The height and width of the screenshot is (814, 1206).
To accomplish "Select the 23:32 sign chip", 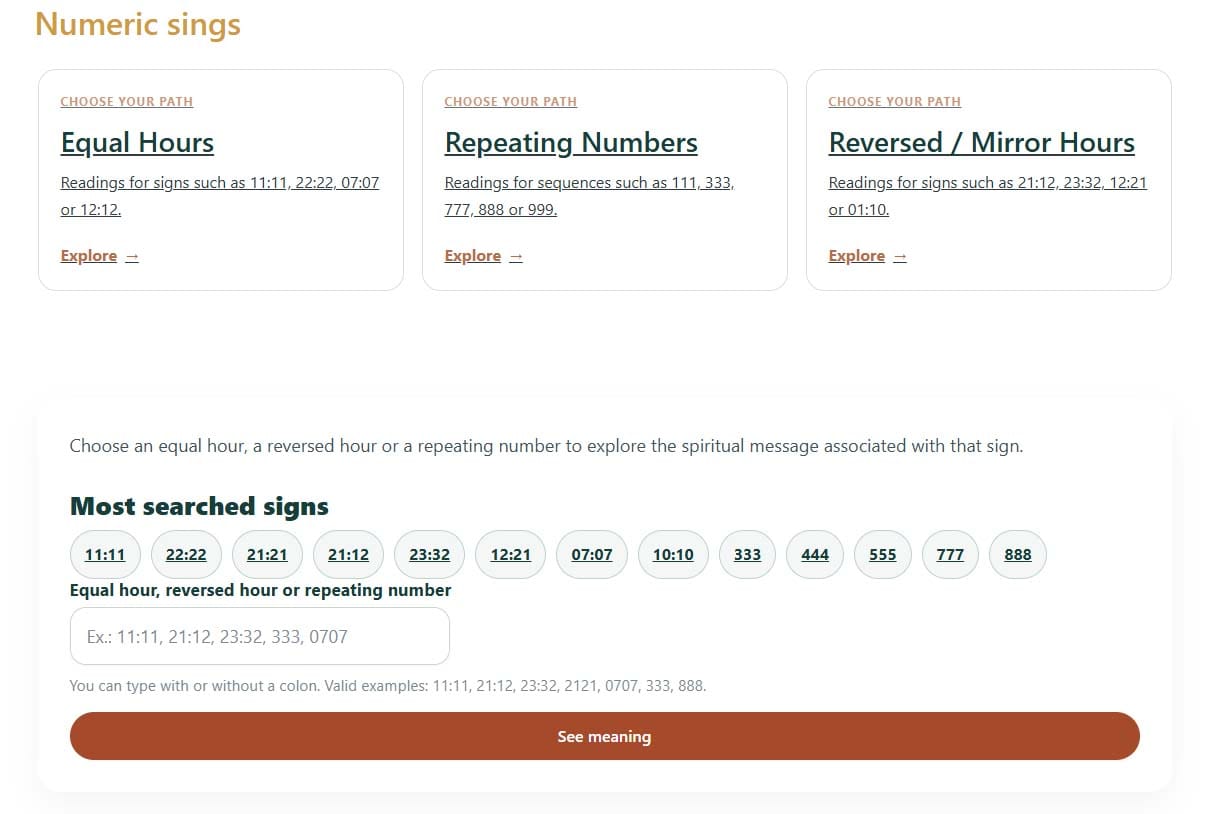I will (x=429, y=554).
